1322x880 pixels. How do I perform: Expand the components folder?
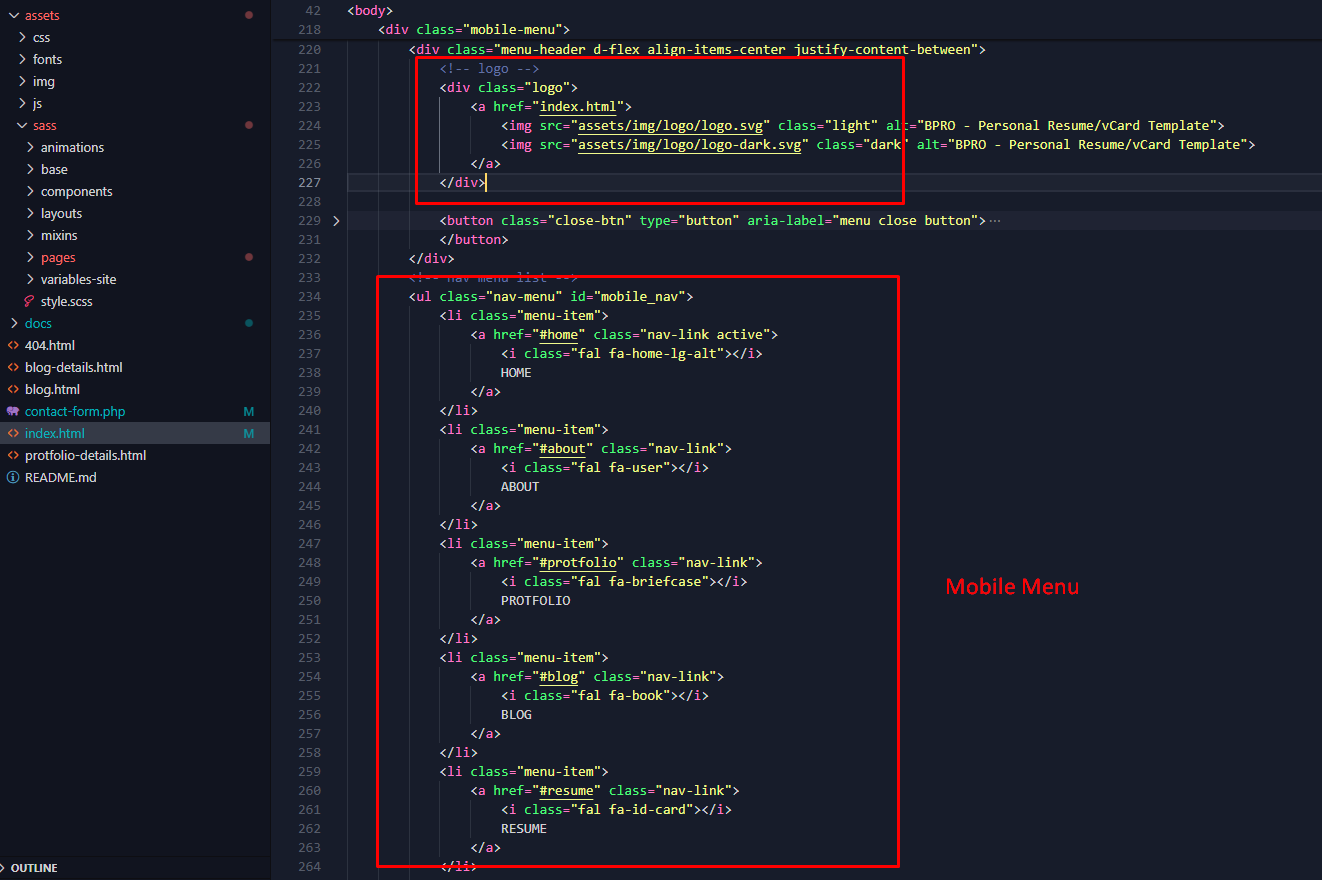pyautogui.click(x=31, y=191)
